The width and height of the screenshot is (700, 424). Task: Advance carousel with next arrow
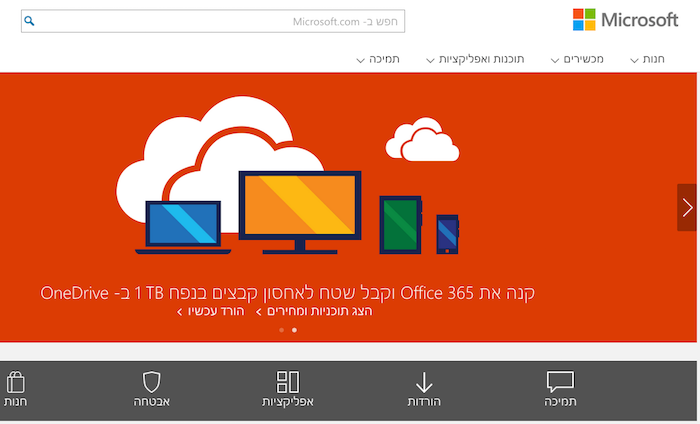pyautogui.click(x=687, y=208)
